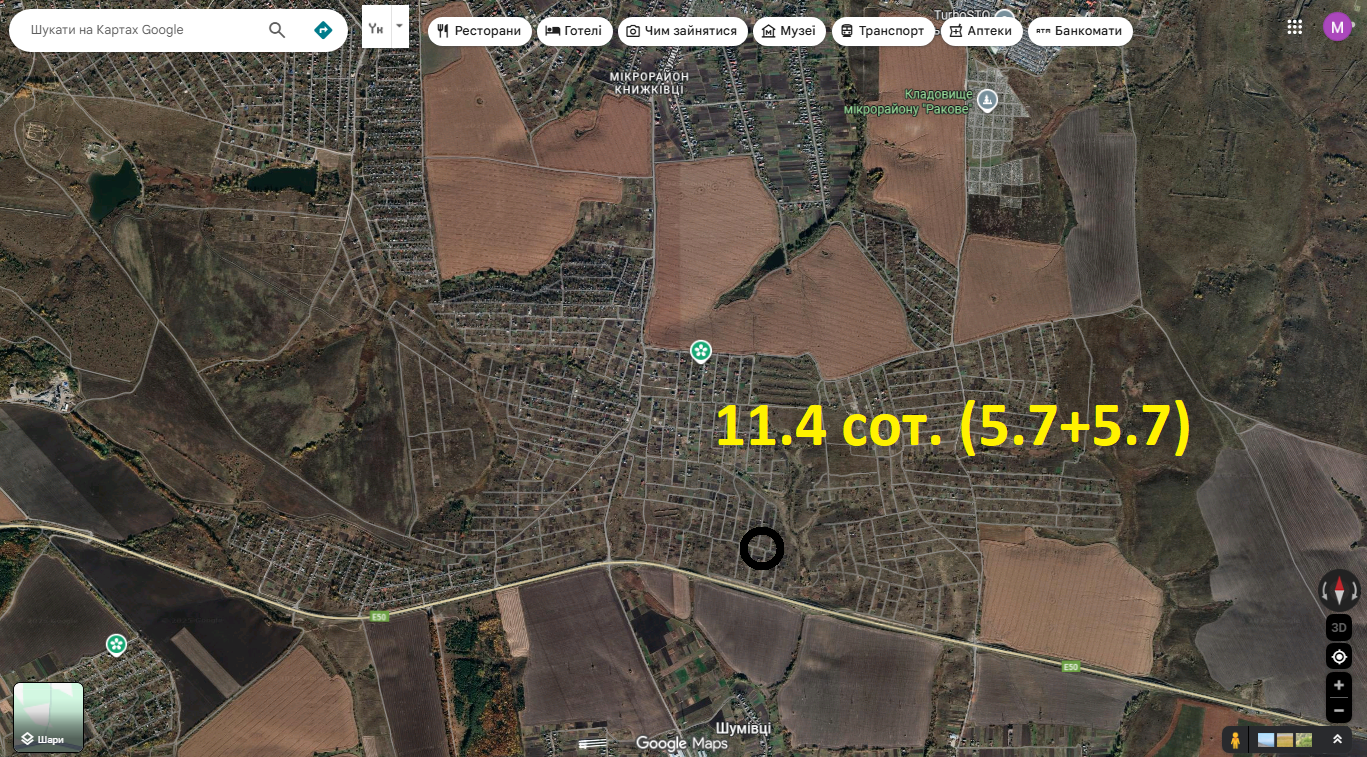Click the Аптеки filter button
This screenshot has width=1367, height=757.
click(x=980, y=31)
